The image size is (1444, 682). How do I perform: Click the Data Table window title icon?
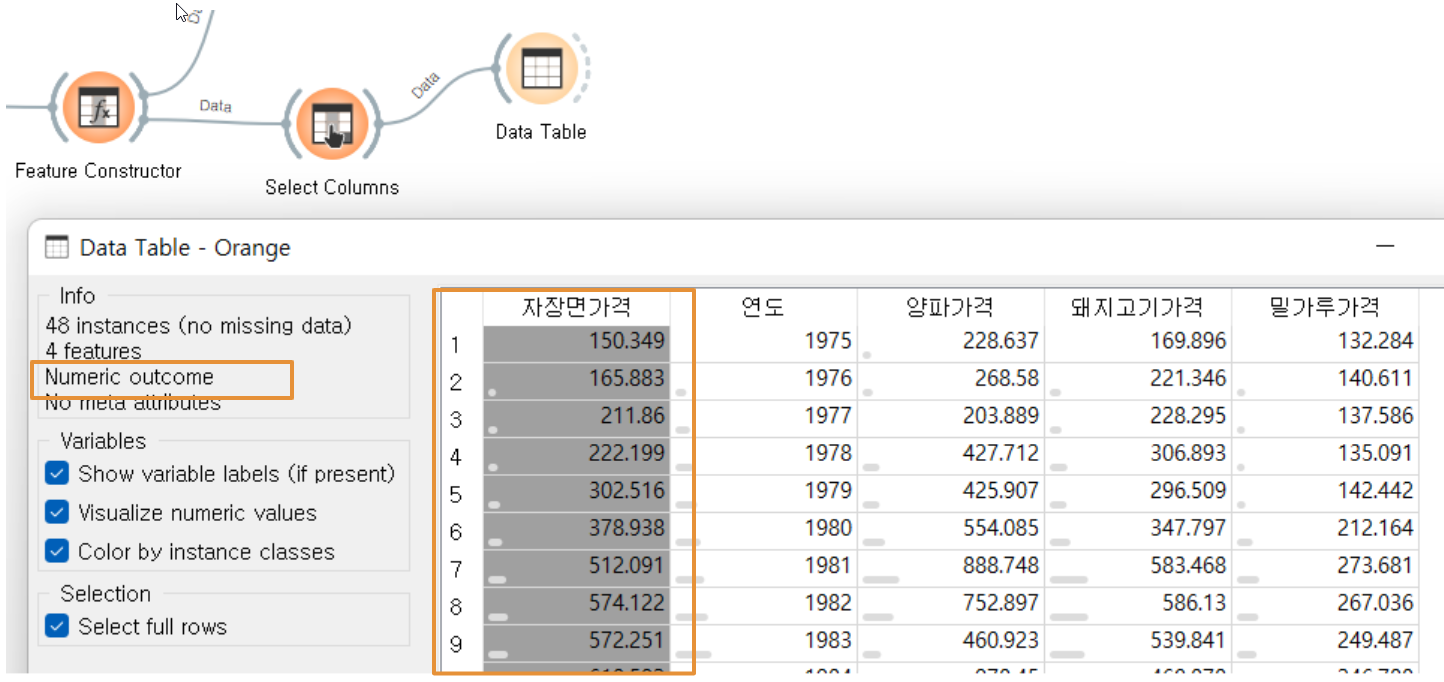[x=58, y=248]
